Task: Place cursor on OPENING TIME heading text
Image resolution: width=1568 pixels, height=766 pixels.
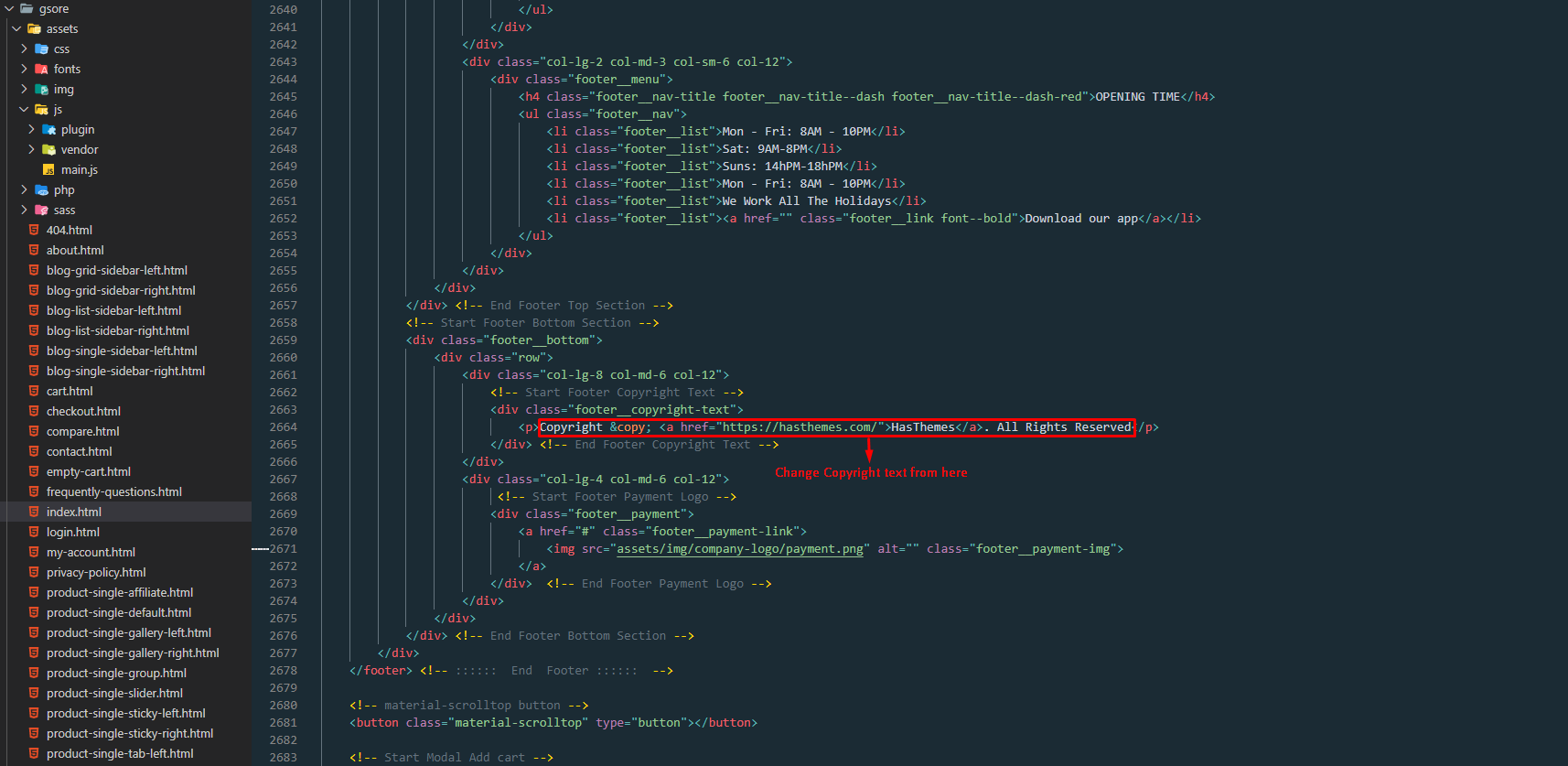Action: coord(1137,97)
